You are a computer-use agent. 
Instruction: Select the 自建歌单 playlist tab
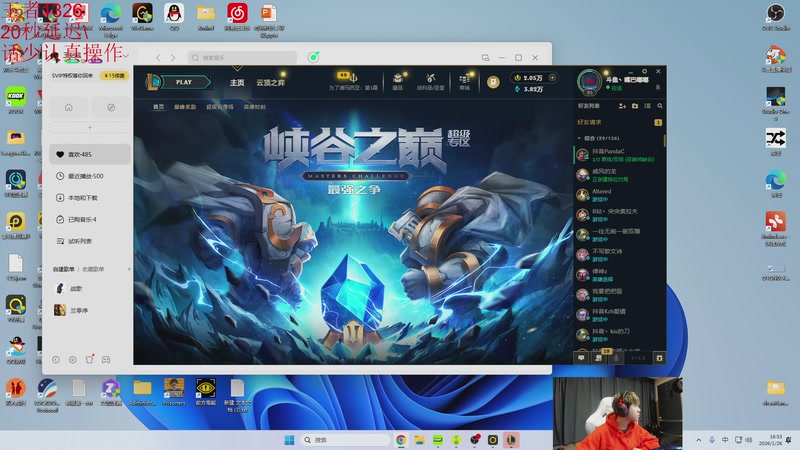[64, 269]
